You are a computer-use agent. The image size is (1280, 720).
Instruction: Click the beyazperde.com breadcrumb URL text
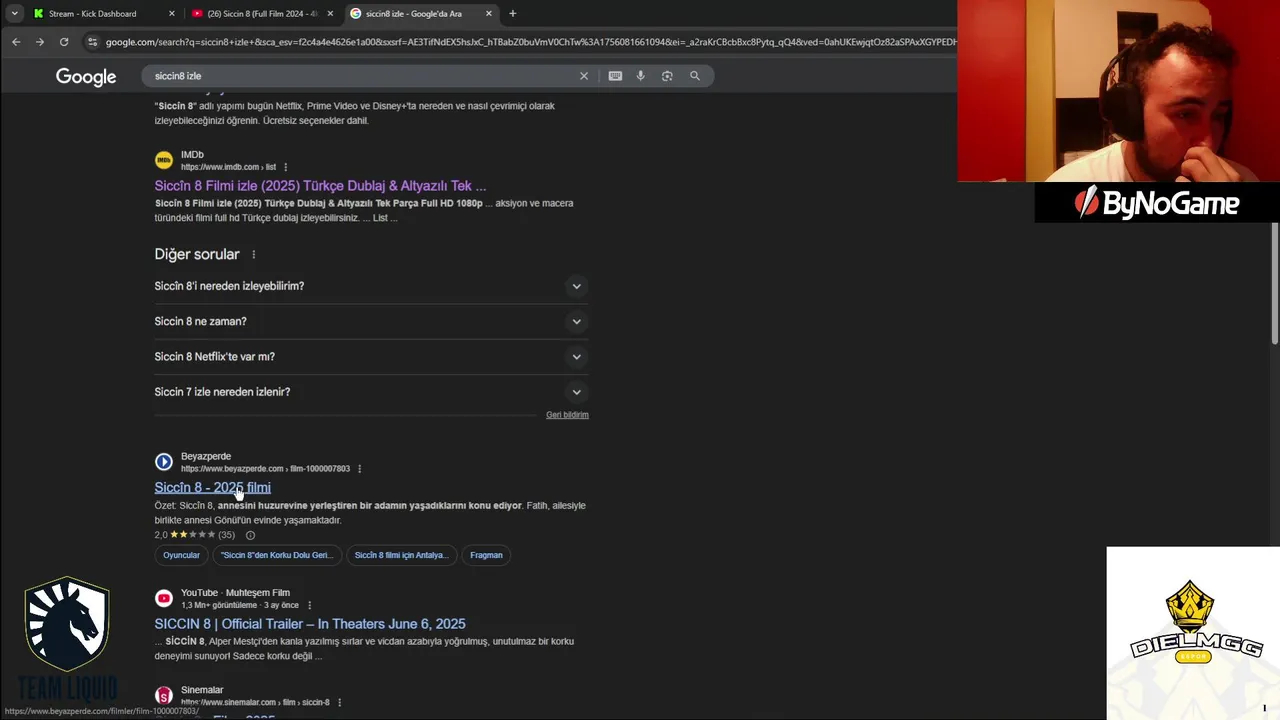[x=265, y=469]
